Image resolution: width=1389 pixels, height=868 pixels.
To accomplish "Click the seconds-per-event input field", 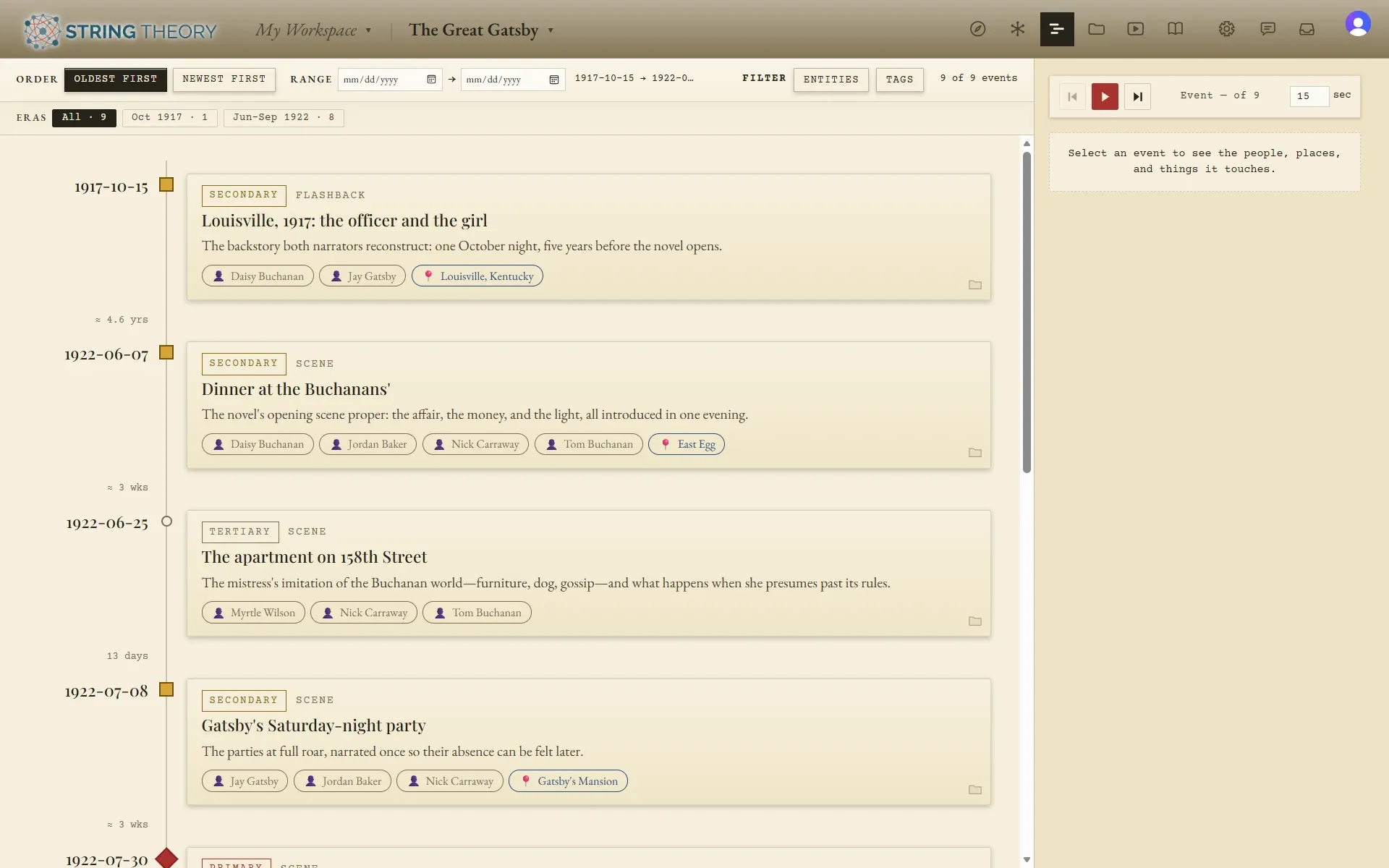I will (x=1309, y=96).
